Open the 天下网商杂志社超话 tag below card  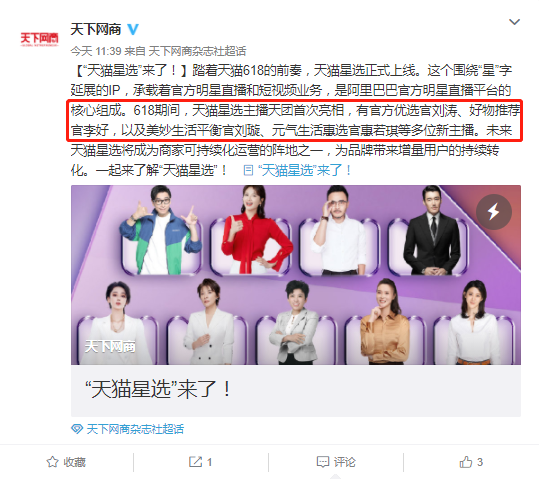pos(135,429)
